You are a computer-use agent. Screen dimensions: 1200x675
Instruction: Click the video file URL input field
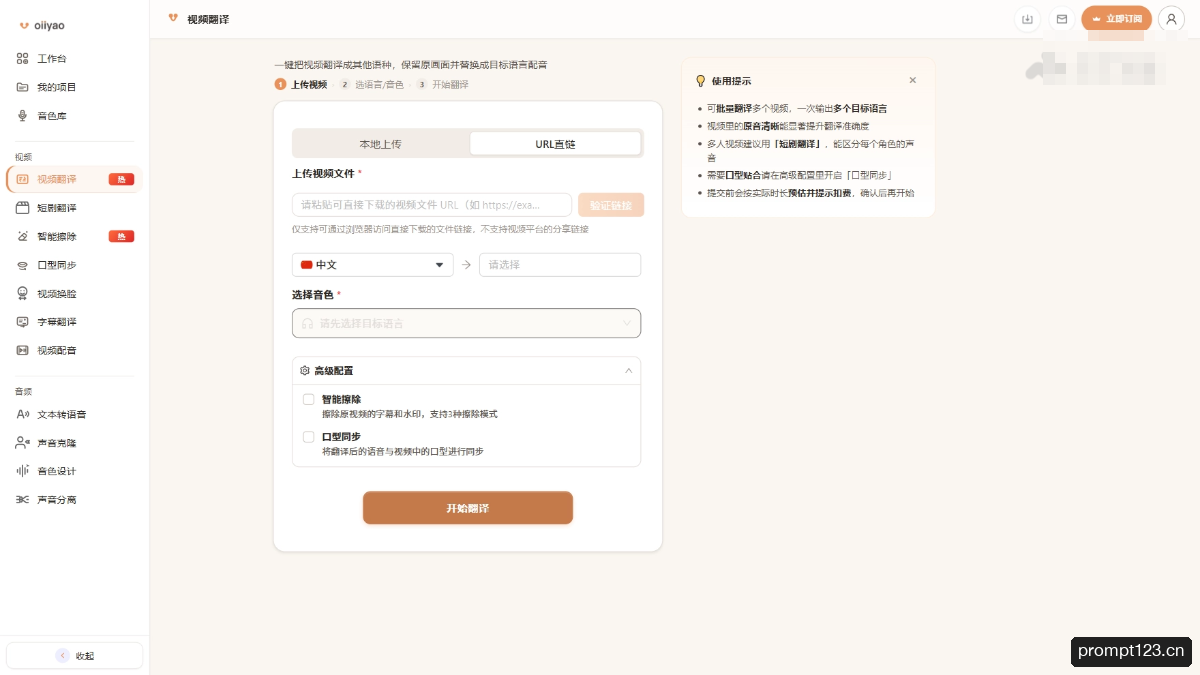(x=432, y=205)
